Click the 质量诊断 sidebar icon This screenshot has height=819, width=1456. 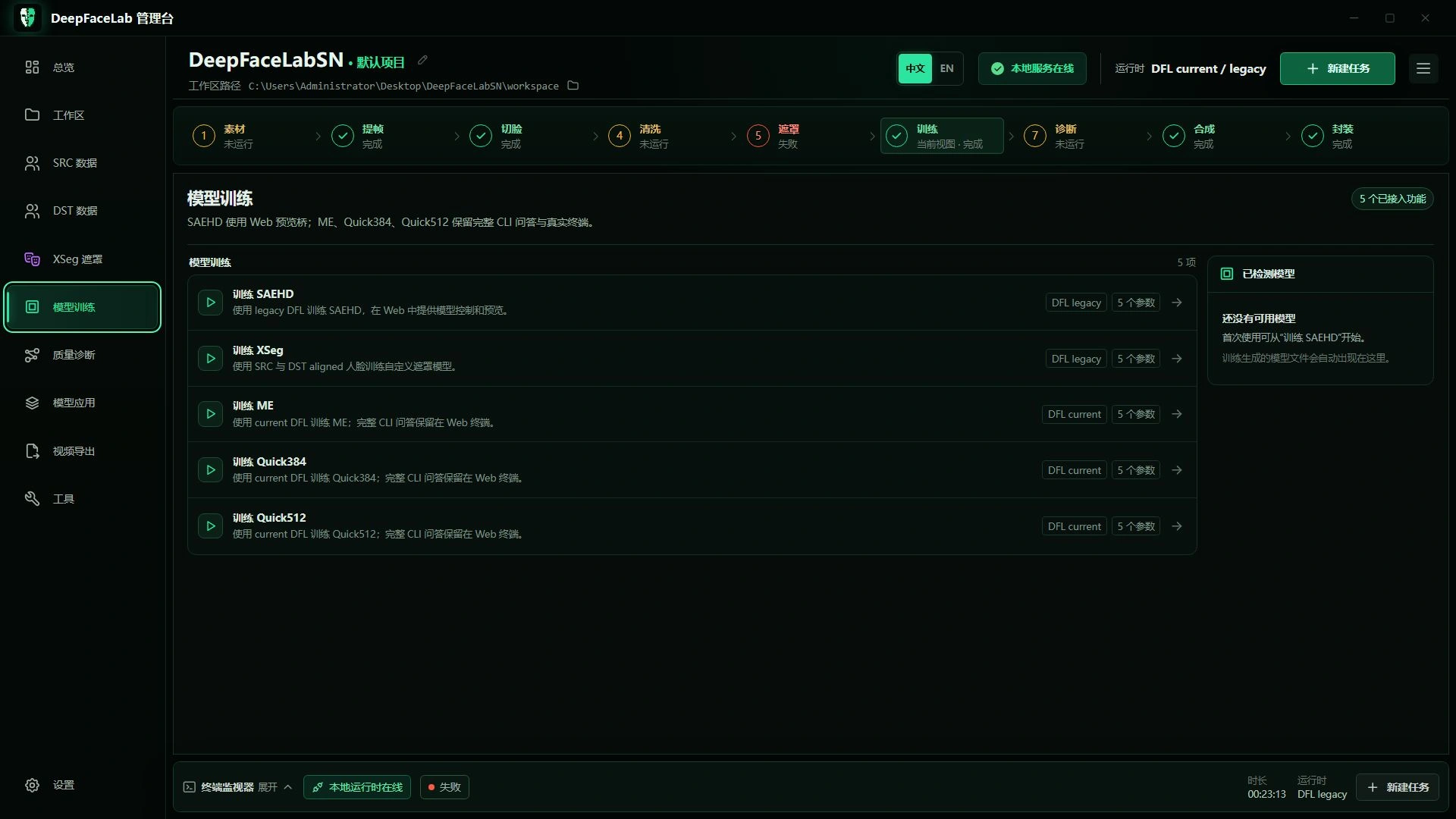tap(32, 355)
